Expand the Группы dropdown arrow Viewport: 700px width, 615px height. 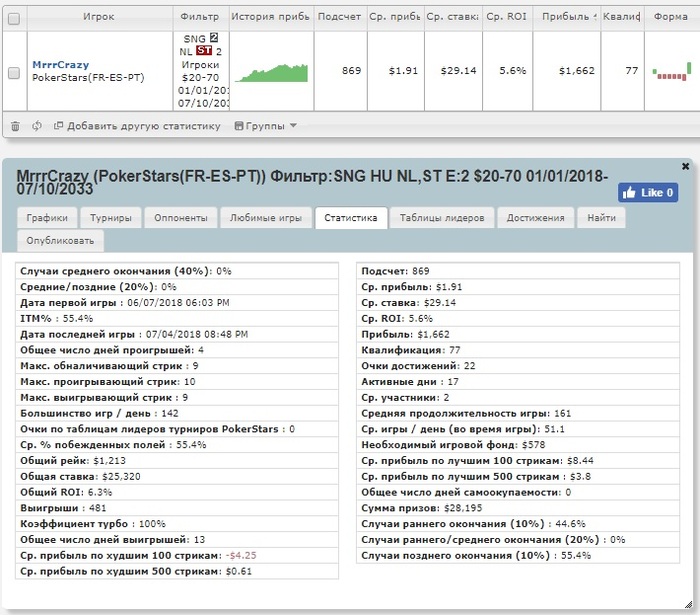[x=293, y=125]
